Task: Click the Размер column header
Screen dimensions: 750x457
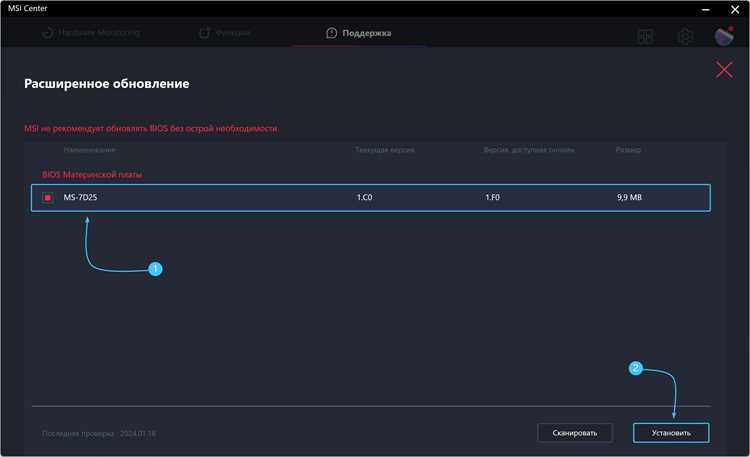Action: pos(628,150)
